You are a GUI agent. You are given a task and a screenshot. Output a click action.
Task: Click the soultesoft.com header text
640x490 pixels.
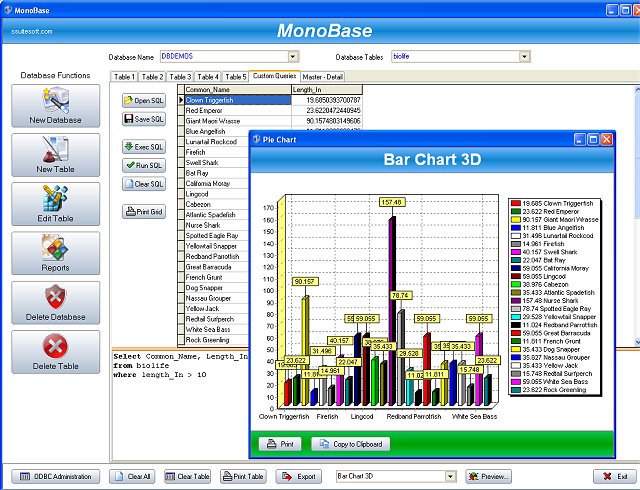tap(32, 31)
